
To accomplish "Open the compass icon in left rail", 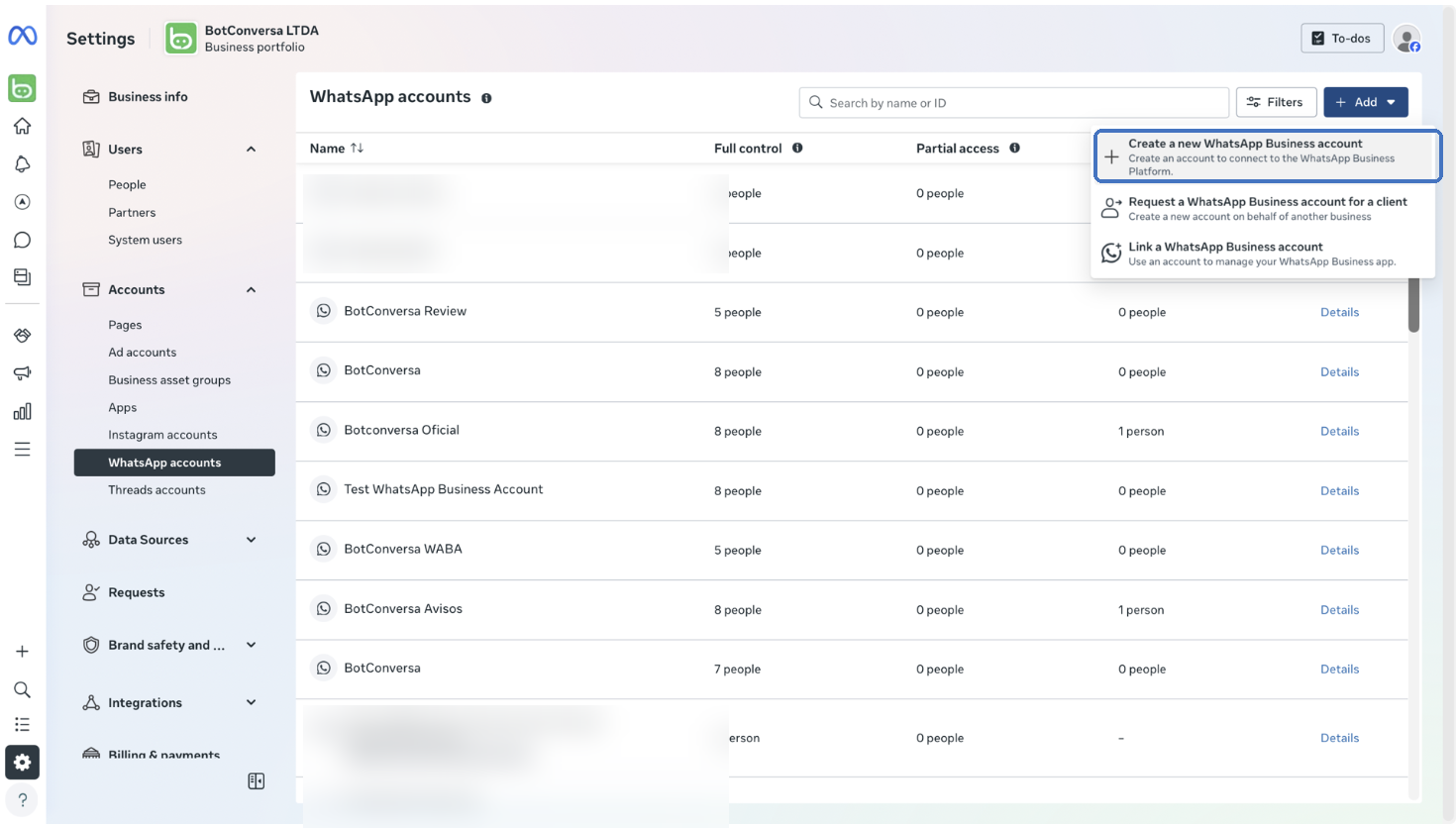I will (22, 202).
